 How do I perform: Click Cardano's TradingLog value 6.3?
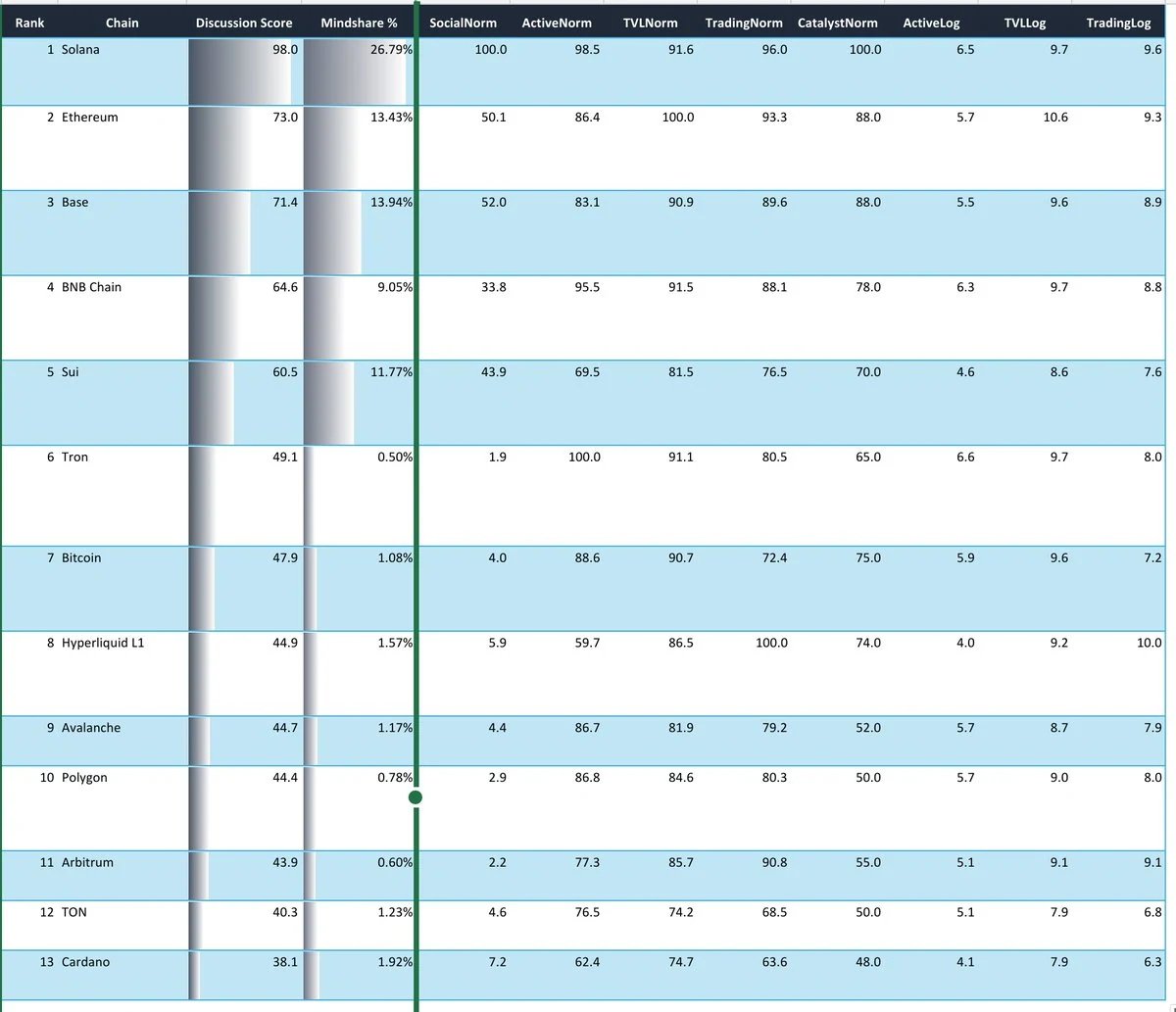pos(1152,962)
